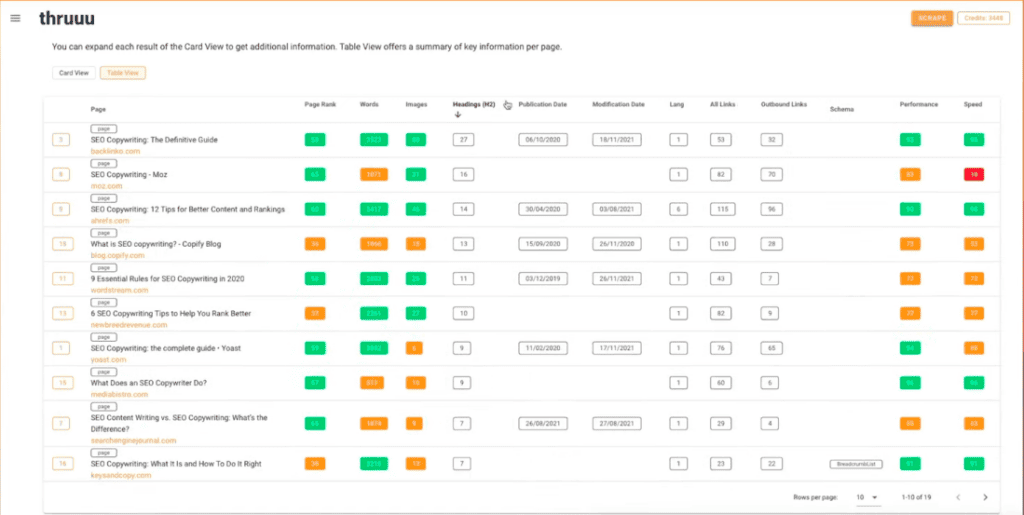The height and width of the screenshot is (515, 1024).
Task: Switch to Card View
Action: 74,73
